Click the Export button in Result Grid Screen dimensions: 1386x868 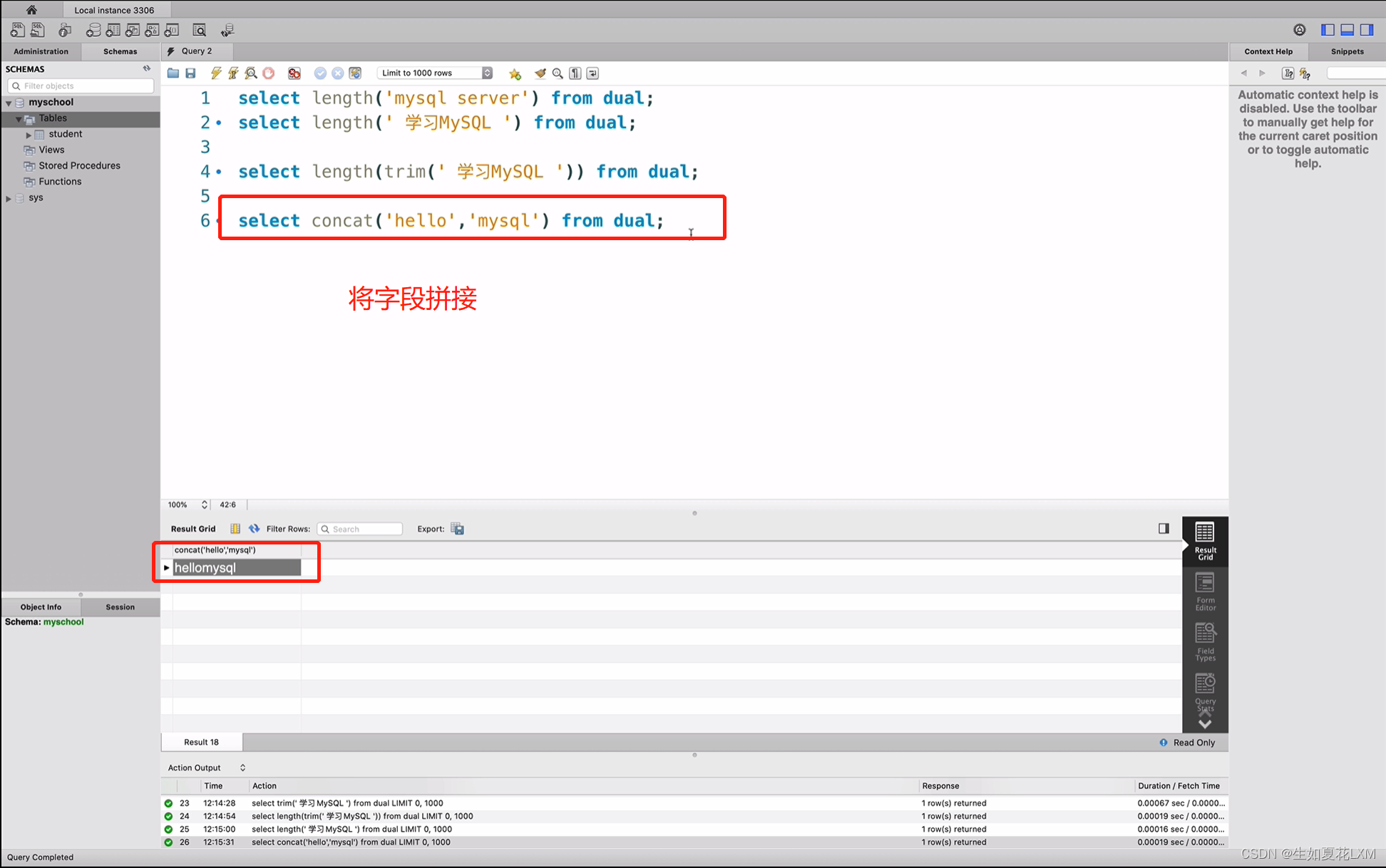[458, 529]
